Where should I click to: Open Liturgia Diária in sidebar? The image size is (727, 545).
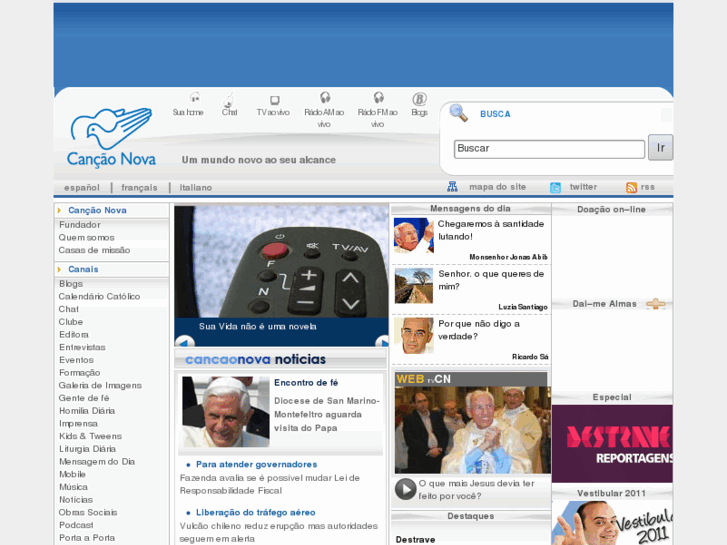tap(87, 449)
